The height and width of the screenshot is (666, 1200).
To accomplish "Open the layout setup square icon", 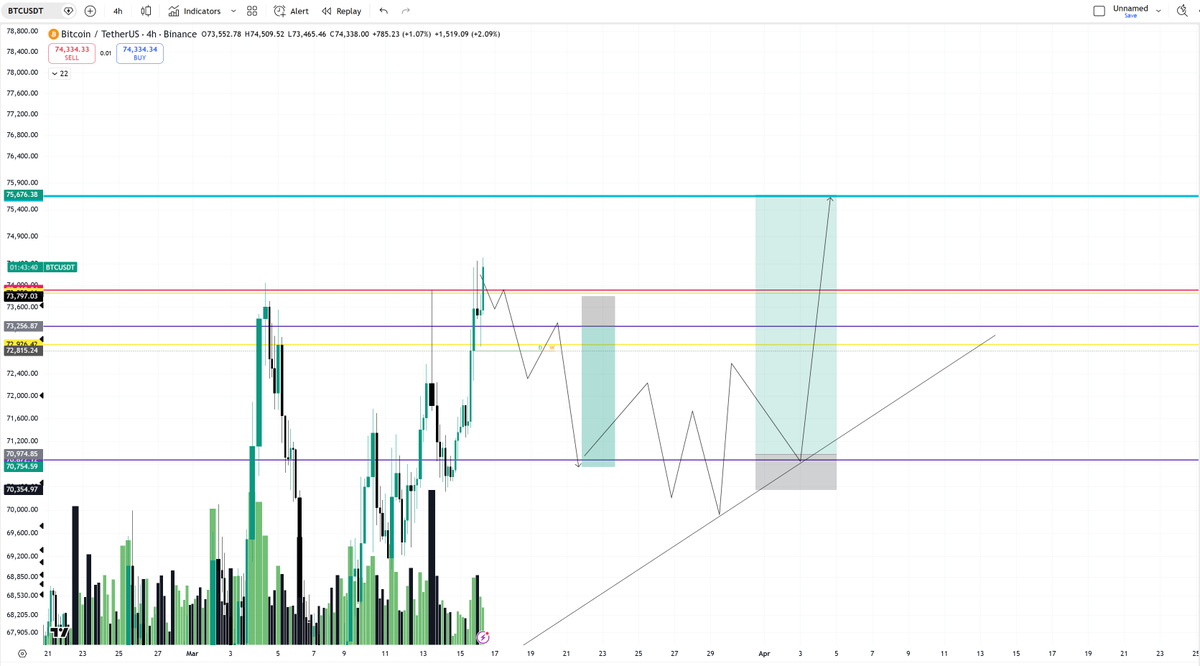I will coord(1099,11).
